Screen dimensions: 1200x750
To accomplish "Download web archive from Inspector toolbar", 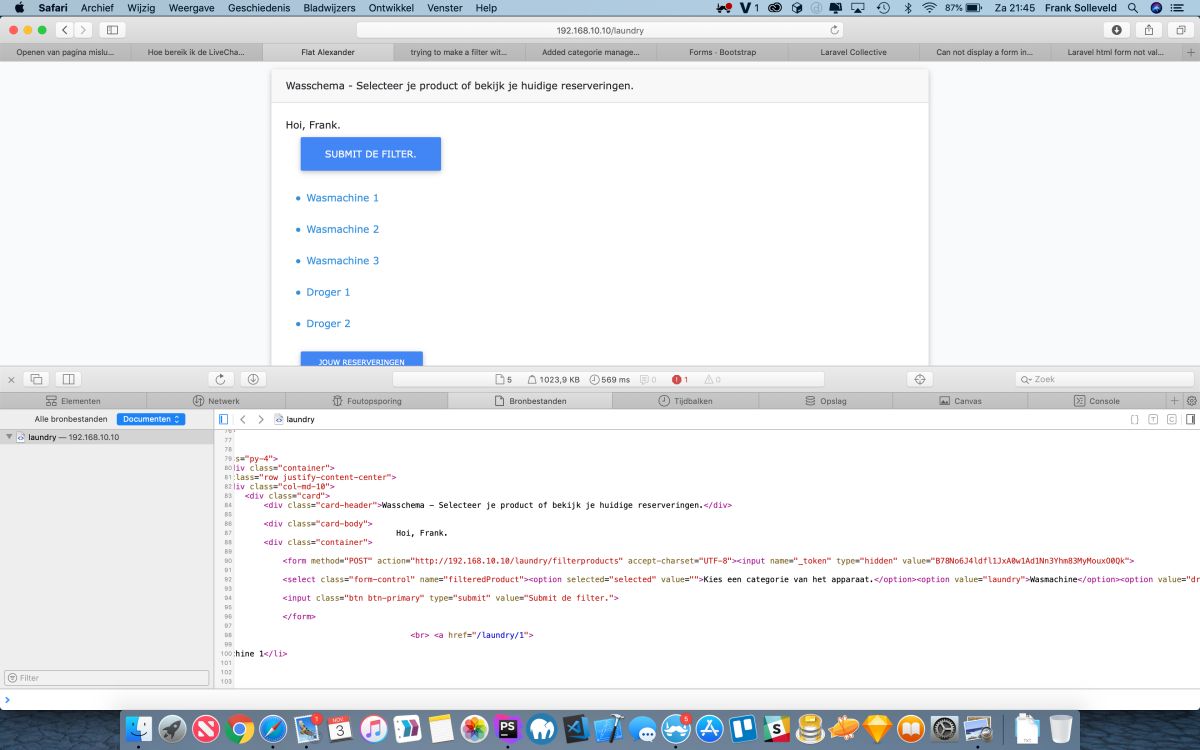I will pos(253,379).
